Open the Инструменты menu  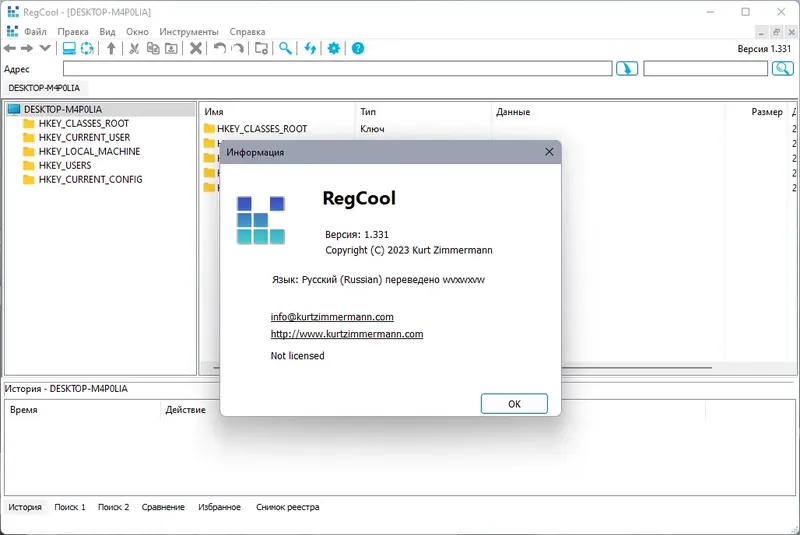click(x=189, y=32)
